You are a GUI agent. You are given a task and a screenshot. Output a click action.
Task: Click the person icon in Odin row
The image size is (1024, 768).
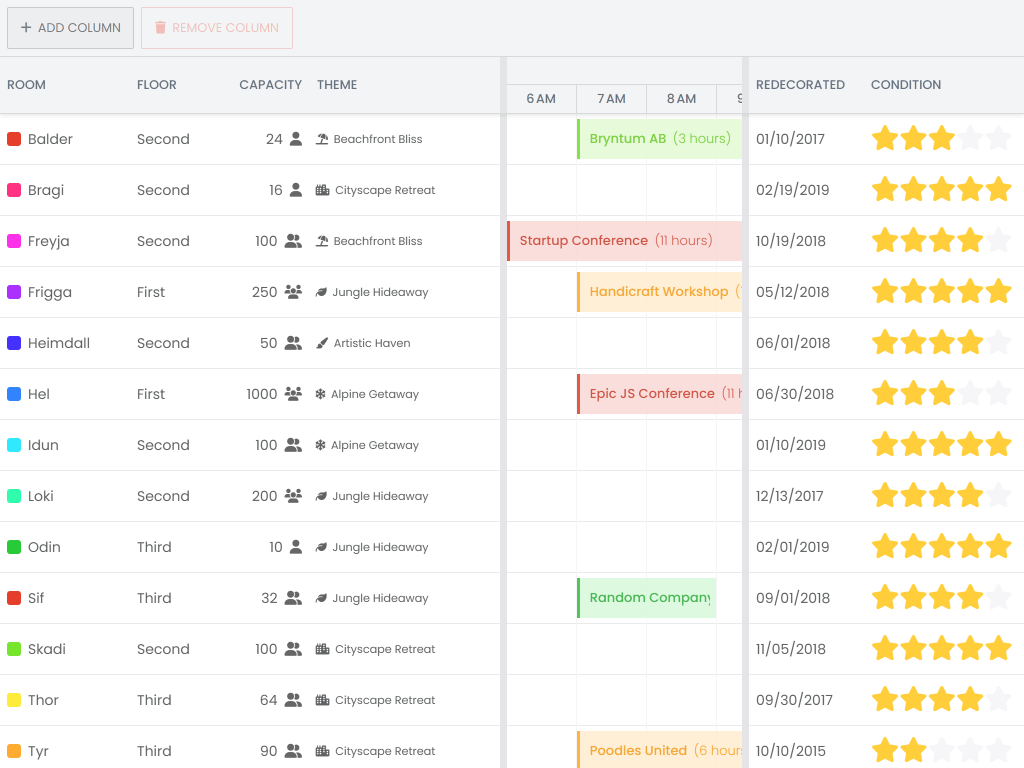click(x=296, y=547)
